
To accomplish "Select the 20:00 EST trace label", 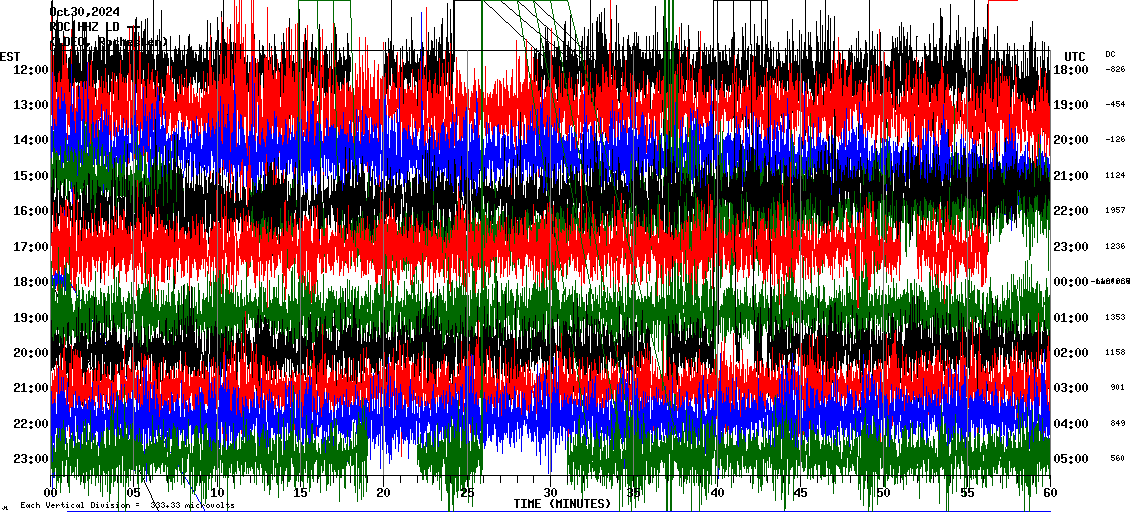I will click(31, 353).
